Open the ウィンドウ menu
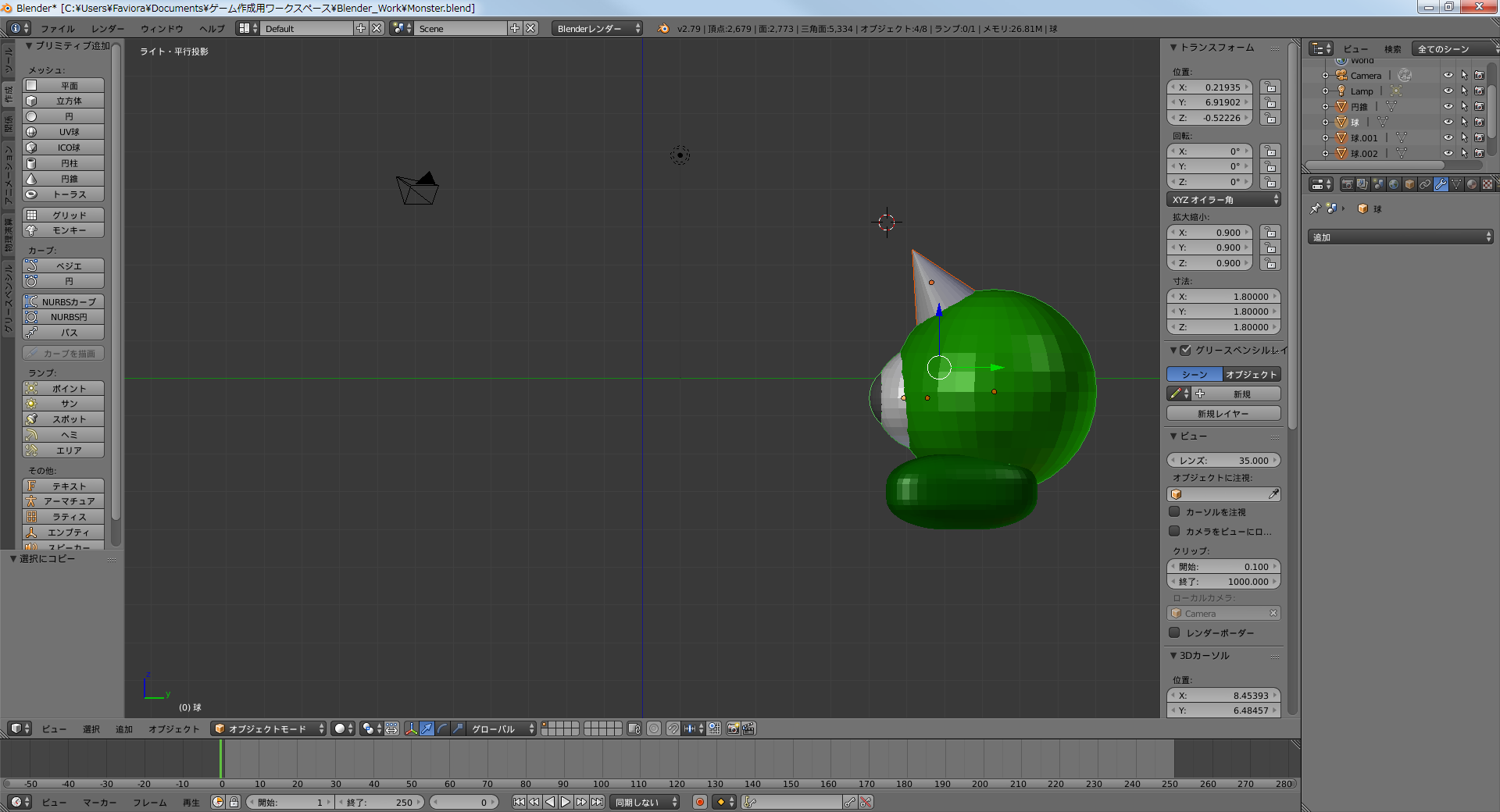 (x=162, y=28)
